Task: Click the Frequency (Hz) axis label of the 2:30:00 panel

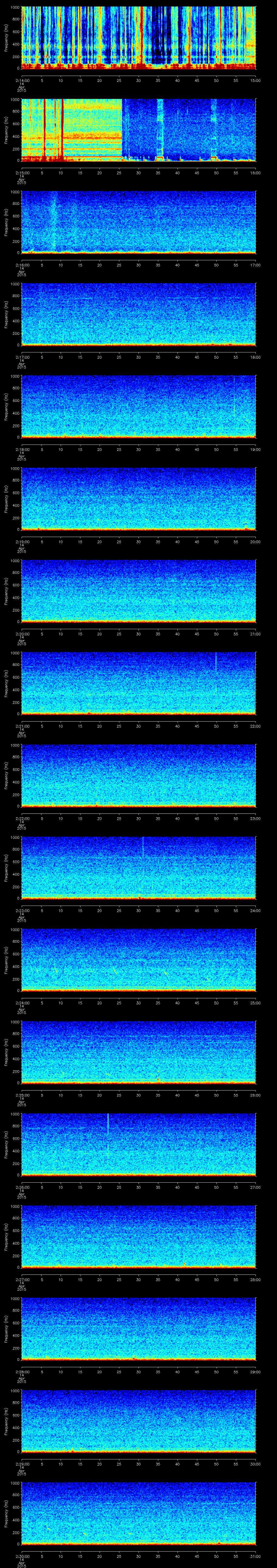Action: [7, 1513]
